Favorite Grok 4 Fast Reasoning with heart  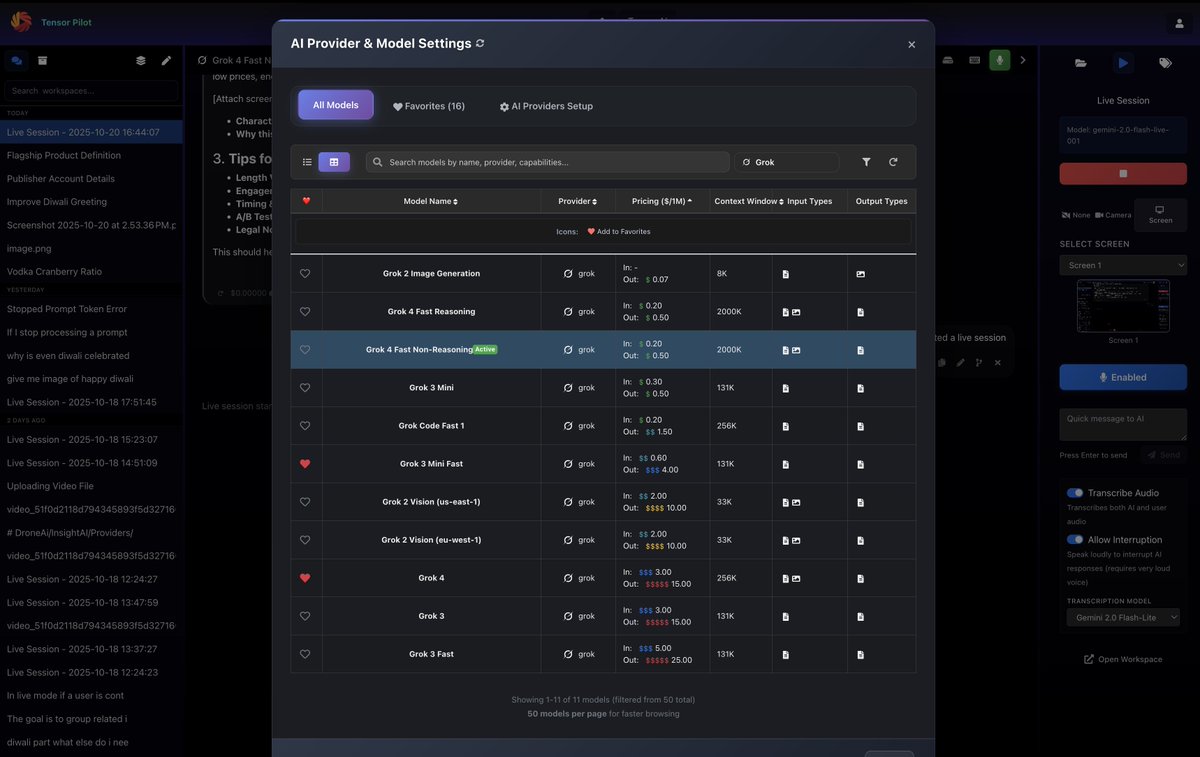point(305,312)
